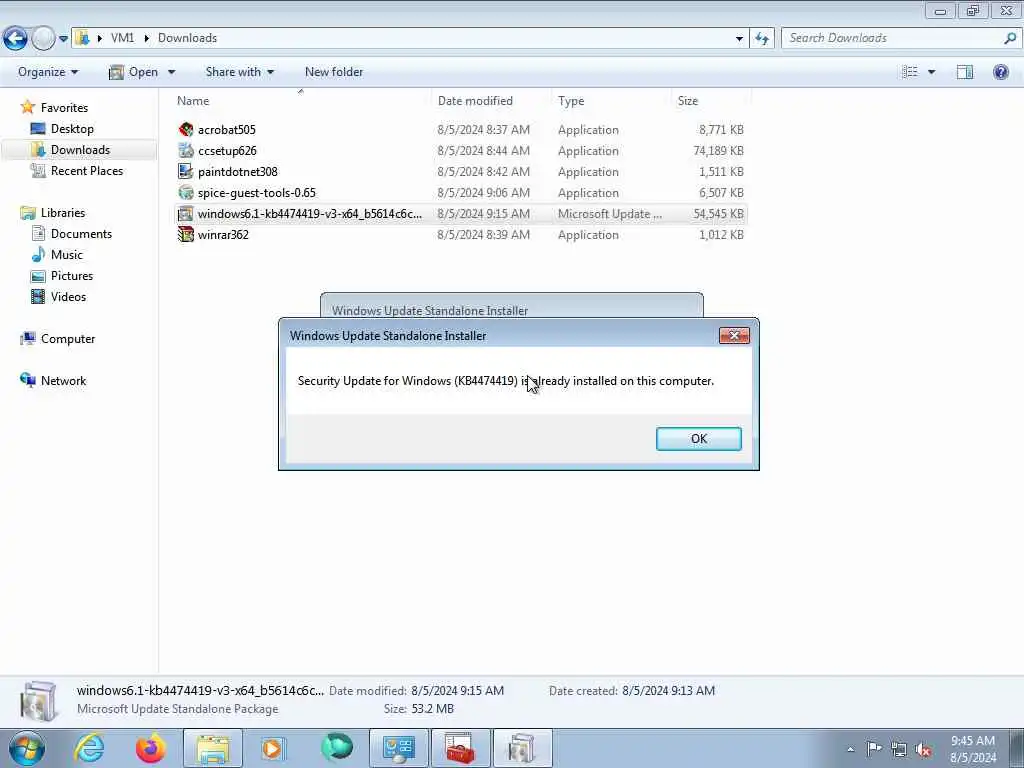Launch Firefox from the taskbar
The image size is (1024, 768).
tap(150, 748)
